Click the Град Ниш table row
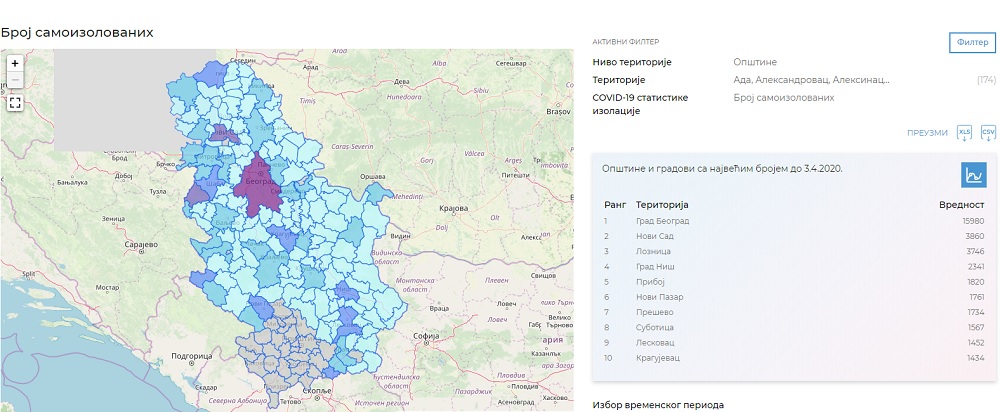 pyautogui.click(x=794, y=267)
